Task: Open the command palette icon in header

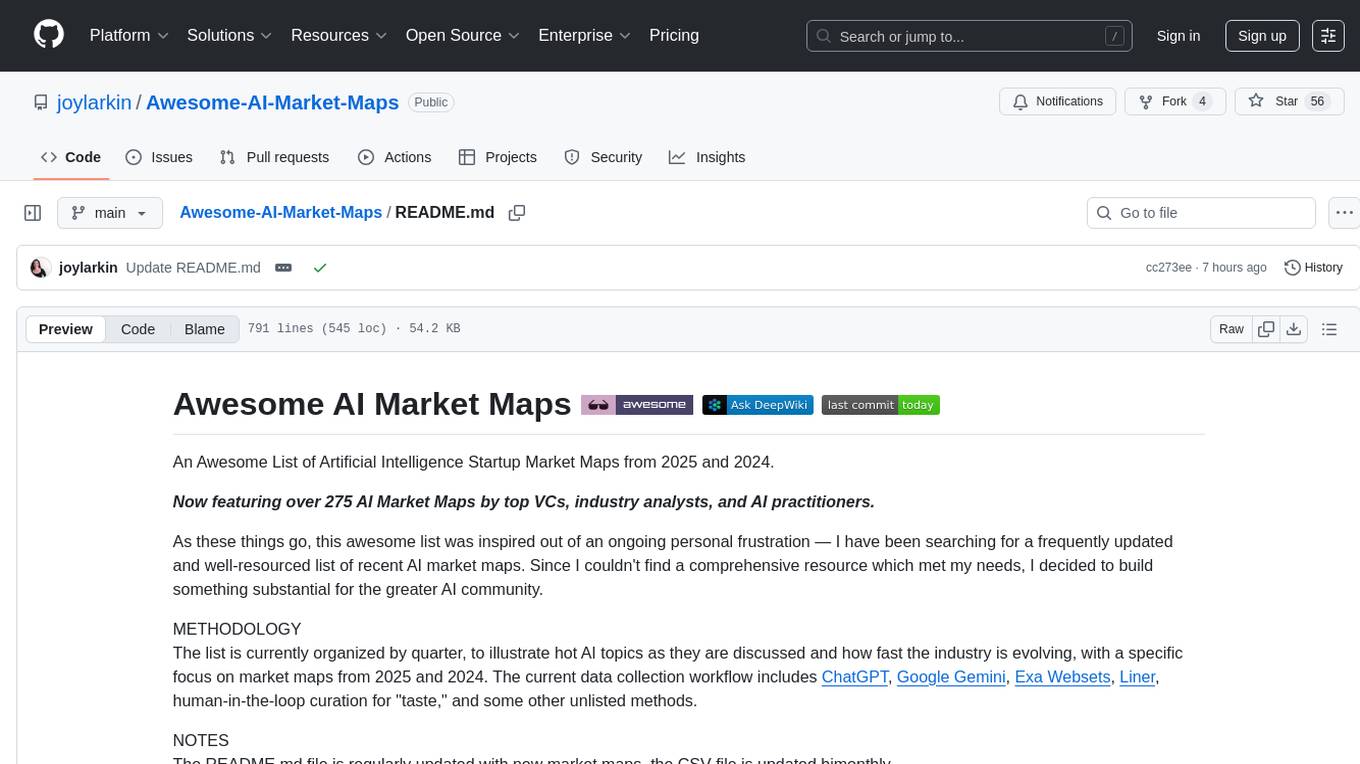Action: pyautogui.click(x=1328, y=35)
